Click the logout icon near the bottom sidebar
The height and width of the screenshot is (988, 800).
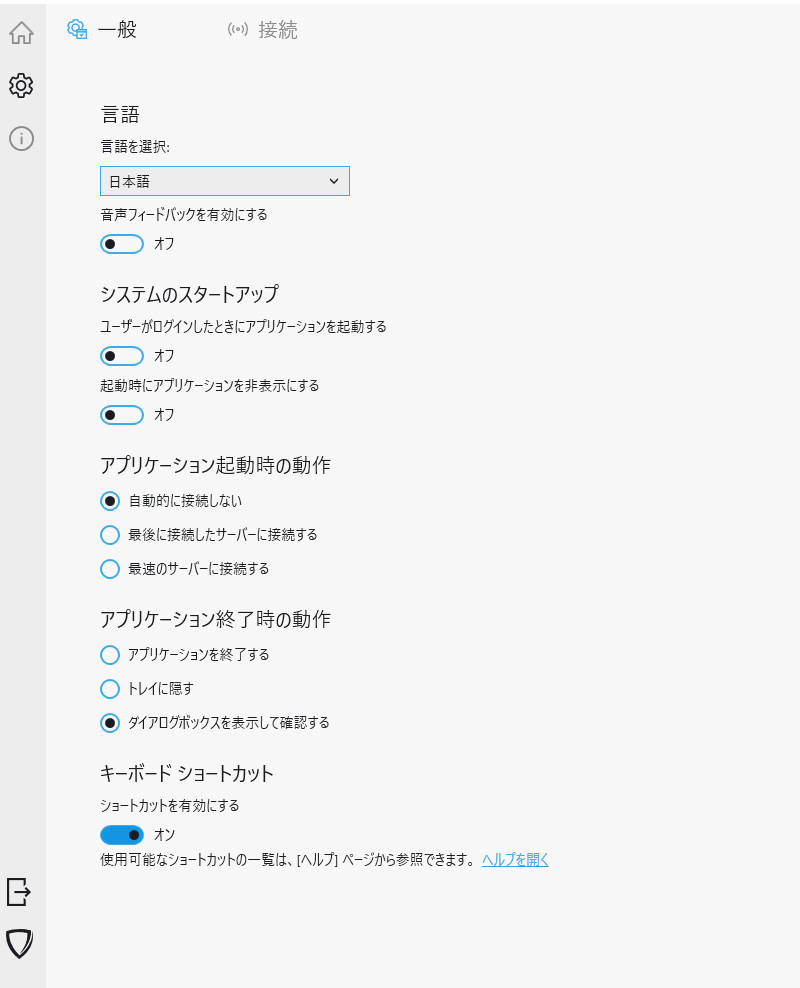[x=20, y=893]
